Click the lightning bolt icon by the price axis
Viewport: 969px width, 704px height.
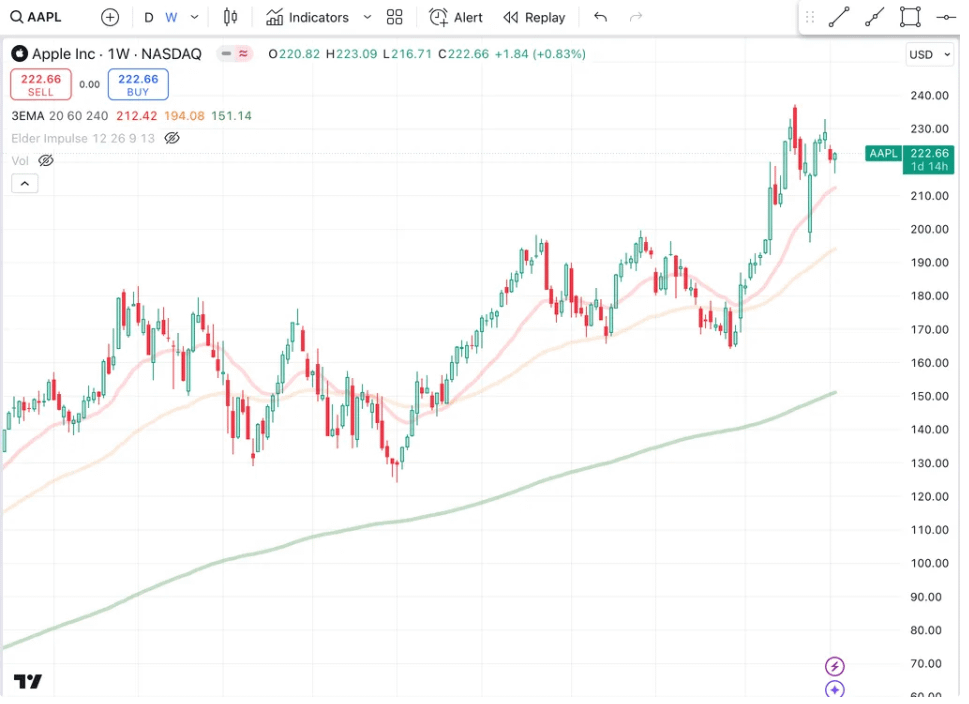pos(835,666)
